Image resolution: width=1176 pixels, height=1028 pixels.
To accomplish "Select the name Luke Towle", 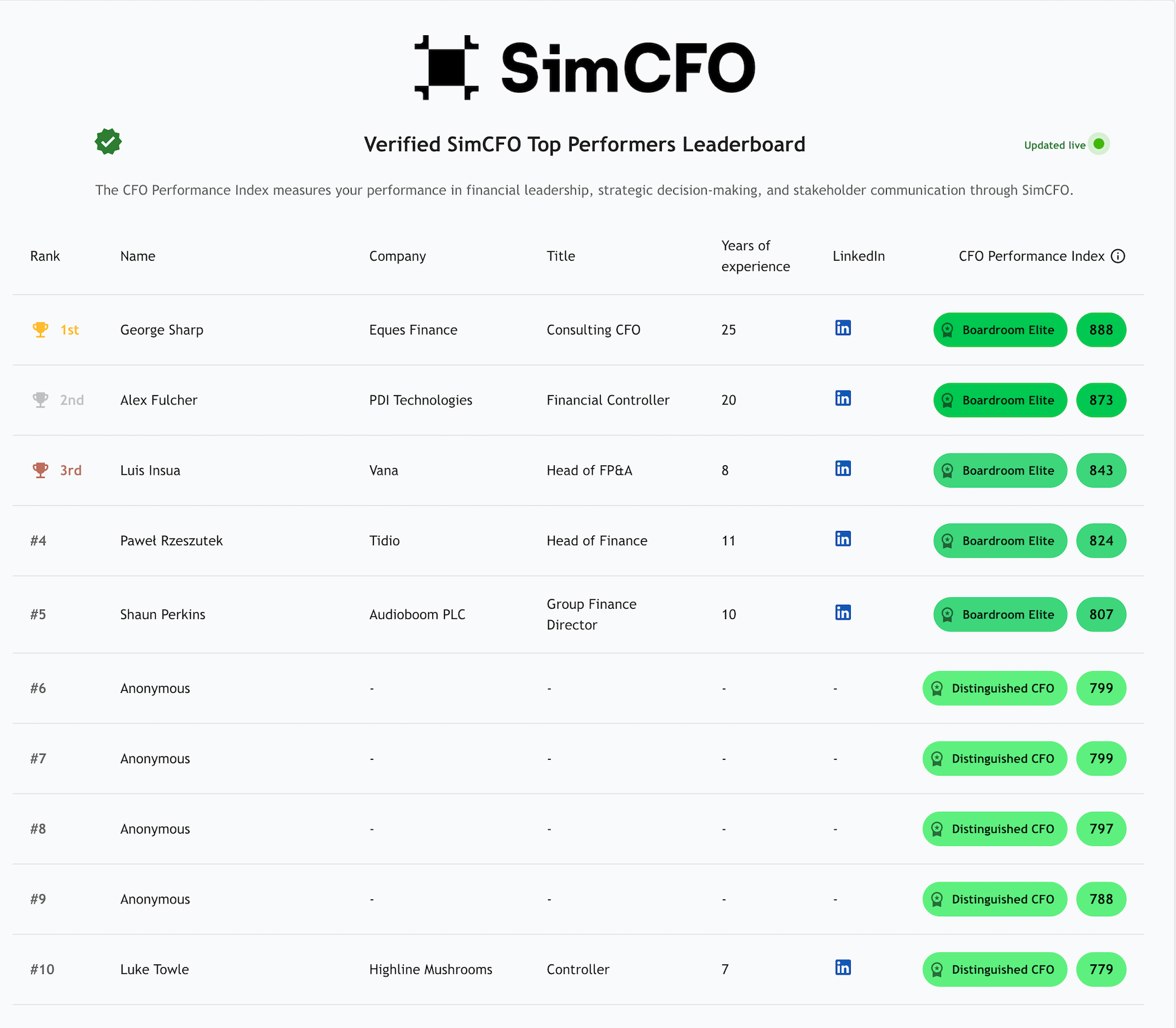I will tap(154, 970).
